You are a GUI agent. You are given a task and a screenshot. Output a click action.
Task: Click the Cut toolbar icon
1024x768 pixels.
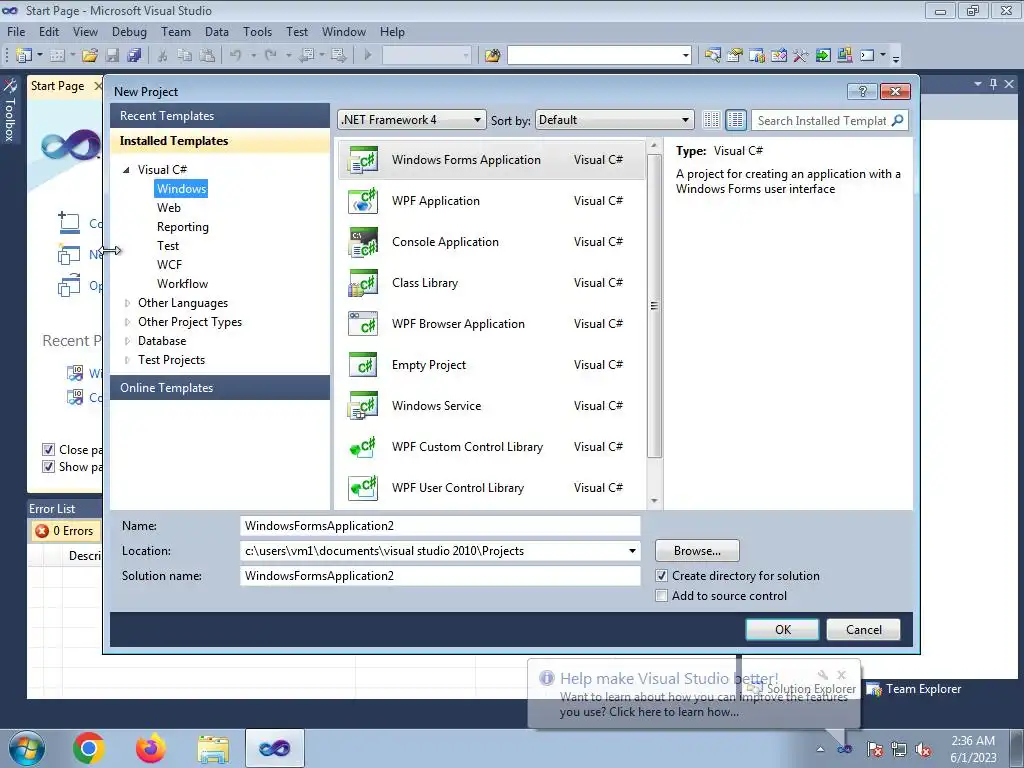click(163, 56)
